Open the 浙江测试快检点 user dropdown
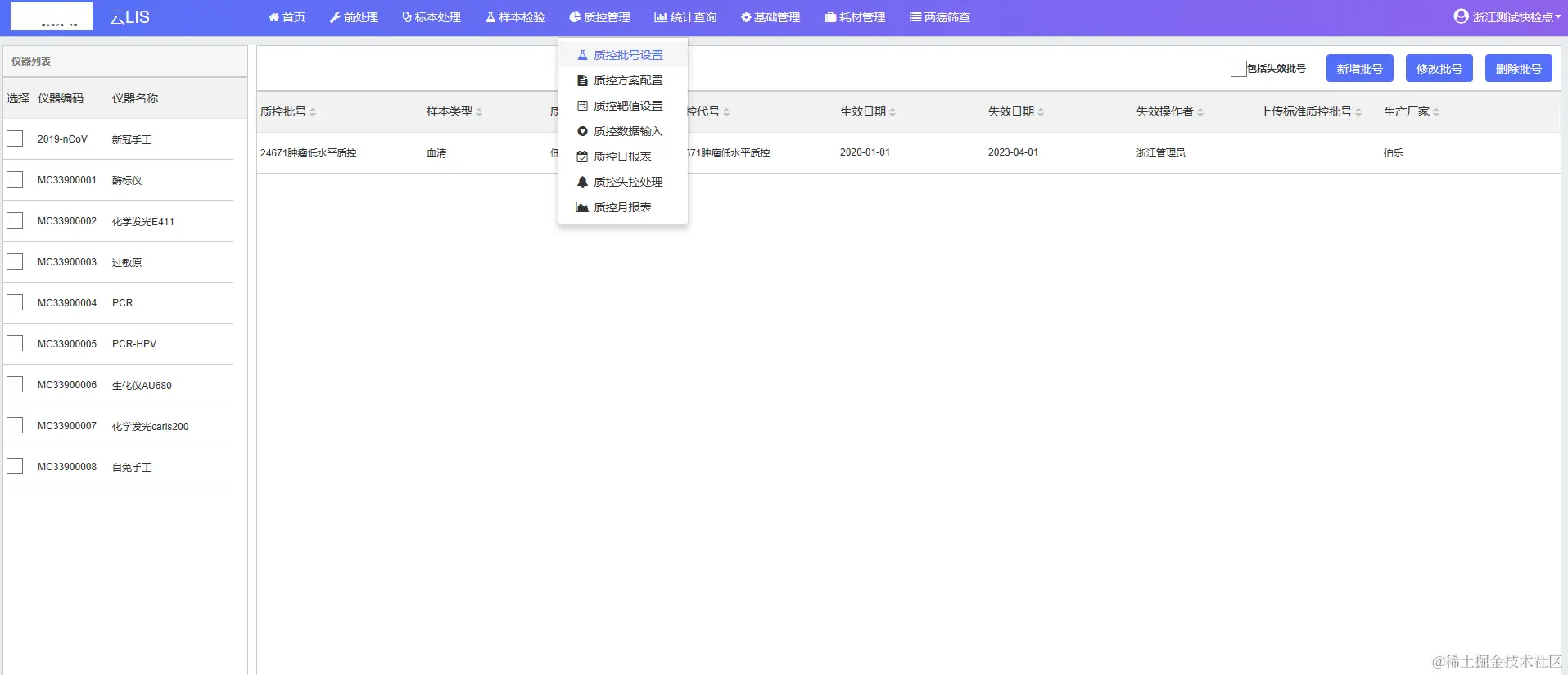The height and width of the screenshot is (675, 1568). coord(1507,17)
